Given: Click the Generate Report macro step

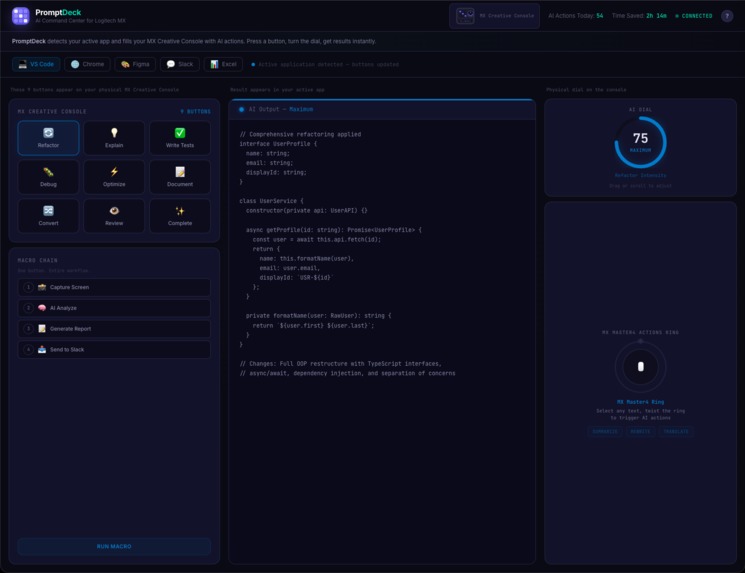Looking at the screenshot, I should [114, 329].
